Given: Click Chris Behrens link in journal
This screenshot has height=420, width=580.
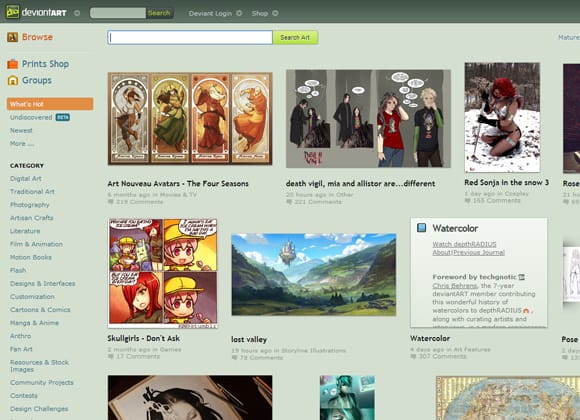Looking at the screenshot, I should coord(455,286).
